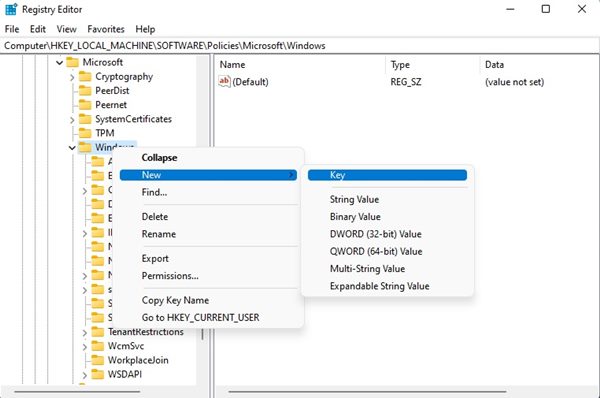Click the registry path address bar
Image resolution: width=600 pixels, height=398 pixels.
click(300, 46)
